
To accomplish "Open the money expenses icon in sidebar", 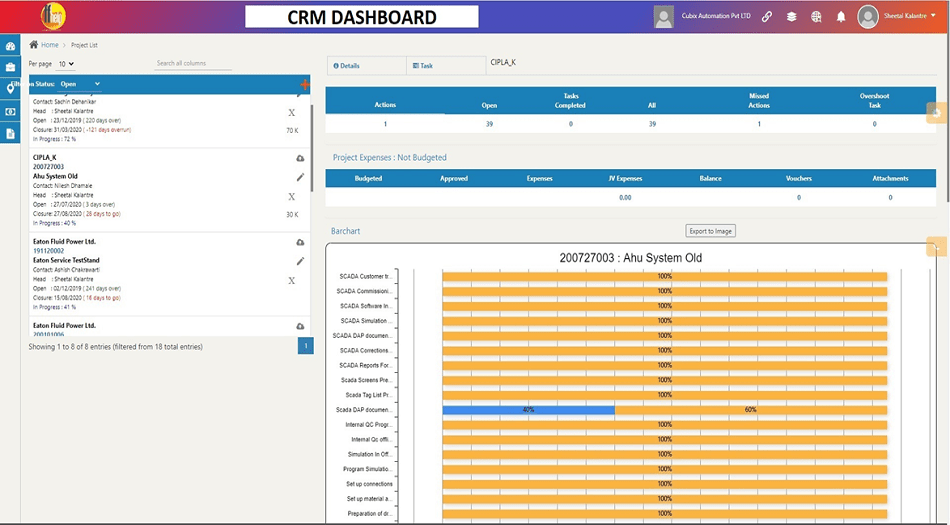I will coord(10,112).
